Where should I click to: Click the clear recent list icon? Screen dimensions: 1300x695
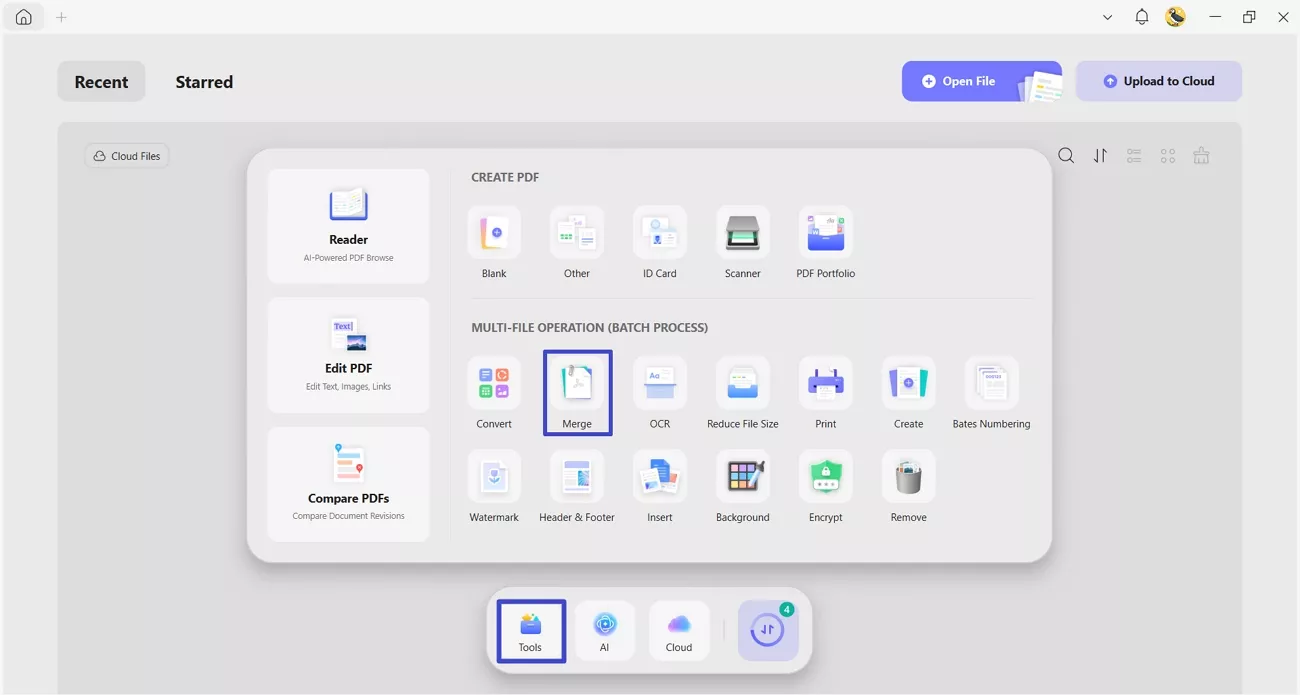pos(1202,156)
